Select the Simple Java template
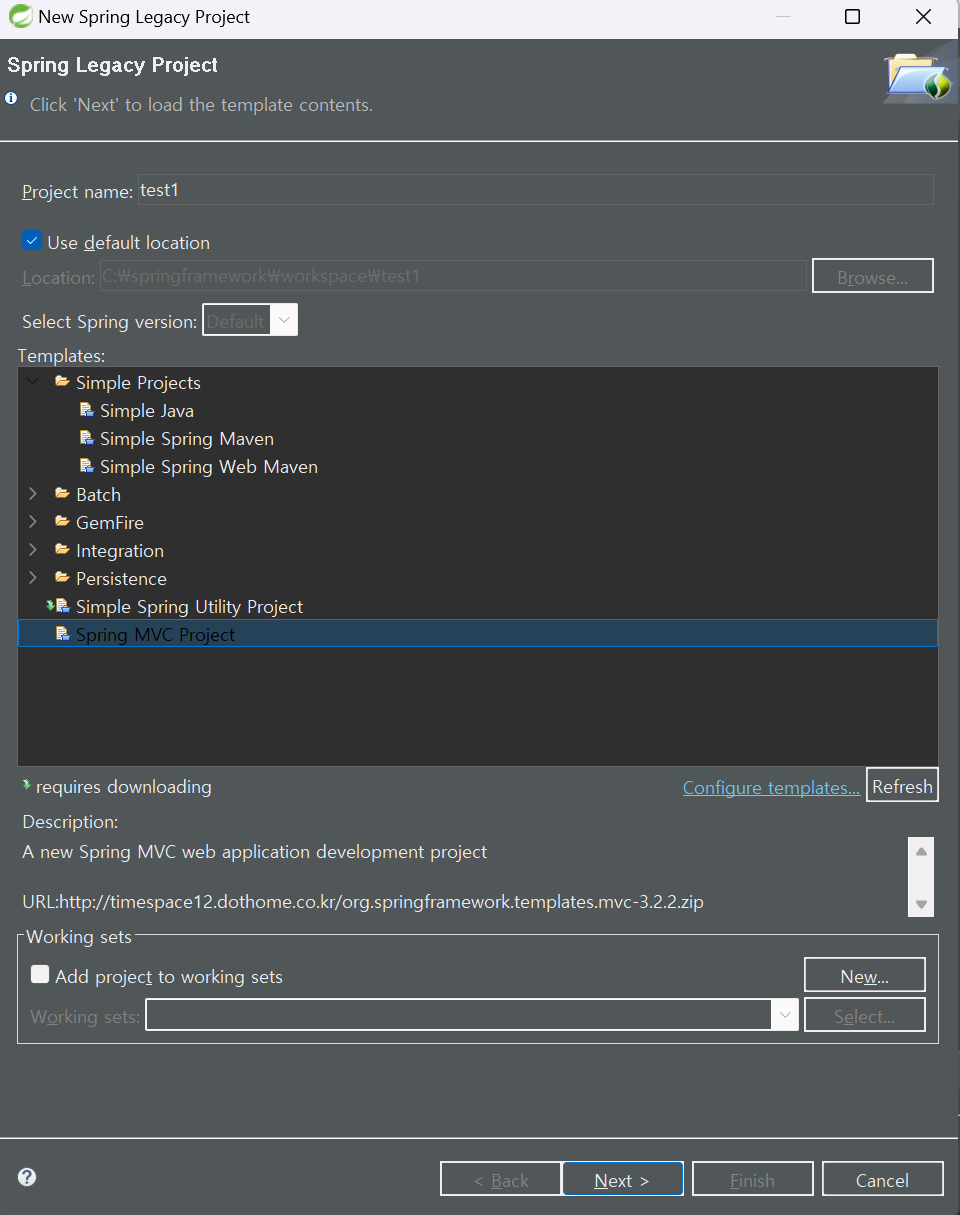The image size is (960, 1215). 147,410
